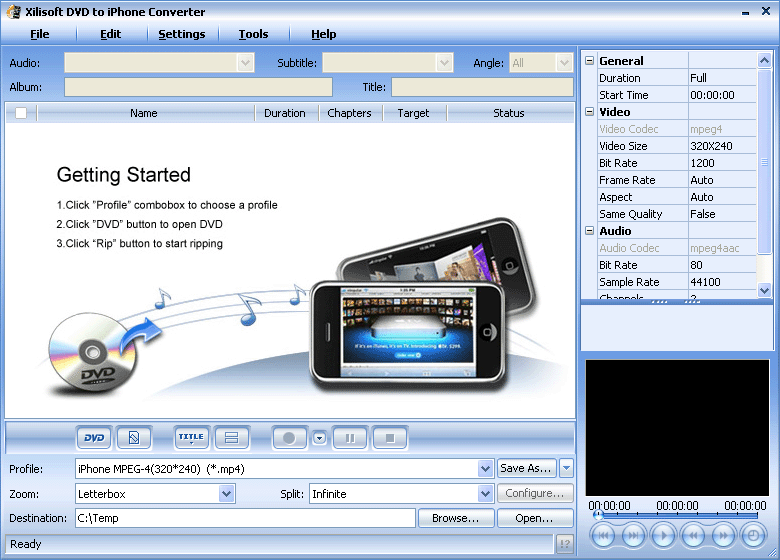The height and width of the screenshot is (560, 780).
Task: Click the Pause ripping button
Action: [350, 438]
